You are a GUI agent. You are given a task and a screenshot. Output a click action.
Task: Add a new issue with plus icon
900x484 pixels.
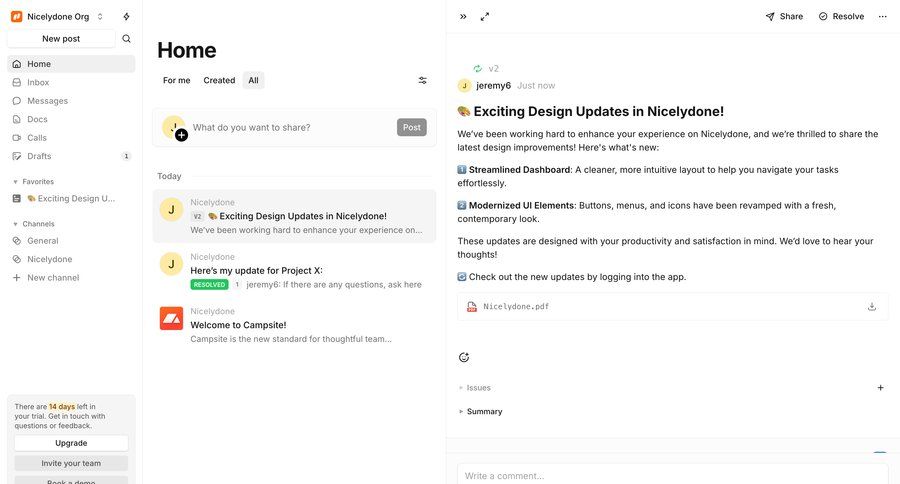tap(880, 387)
